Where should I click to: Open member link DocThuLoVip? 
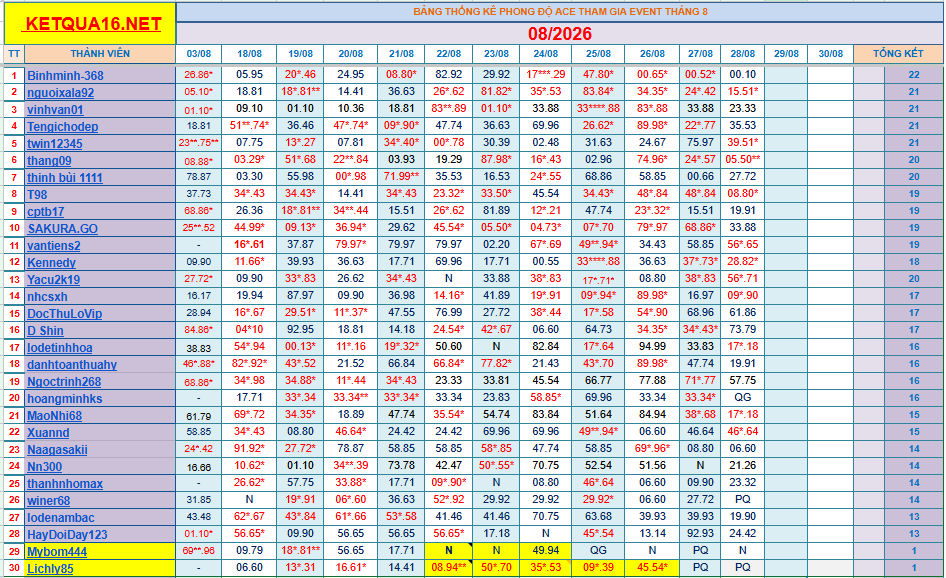(65, 314)
